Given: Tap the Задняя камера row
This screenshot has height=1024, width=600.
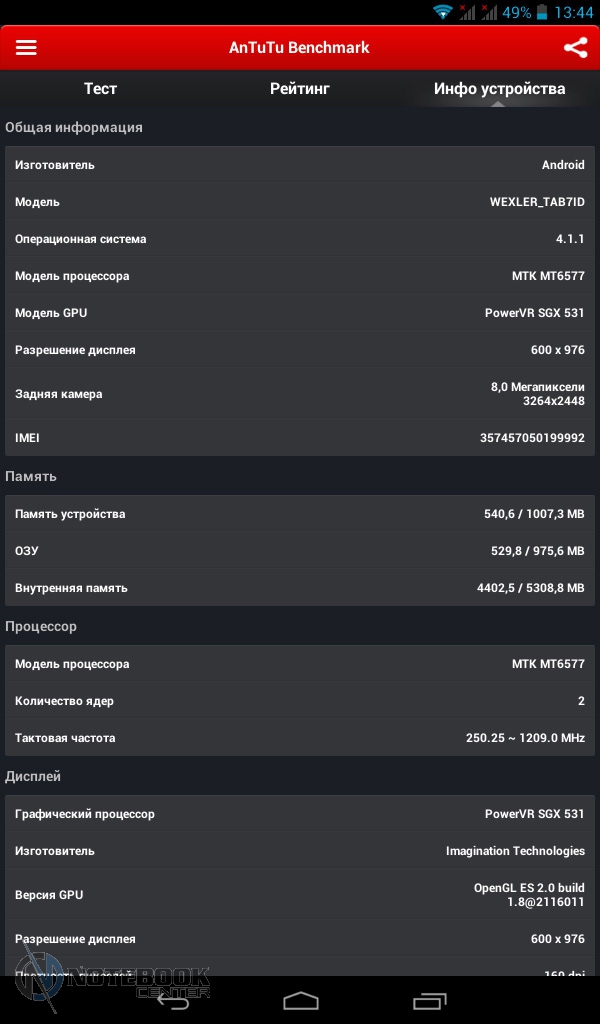Looking at the screenshot, I should click(x=300, y=394).
